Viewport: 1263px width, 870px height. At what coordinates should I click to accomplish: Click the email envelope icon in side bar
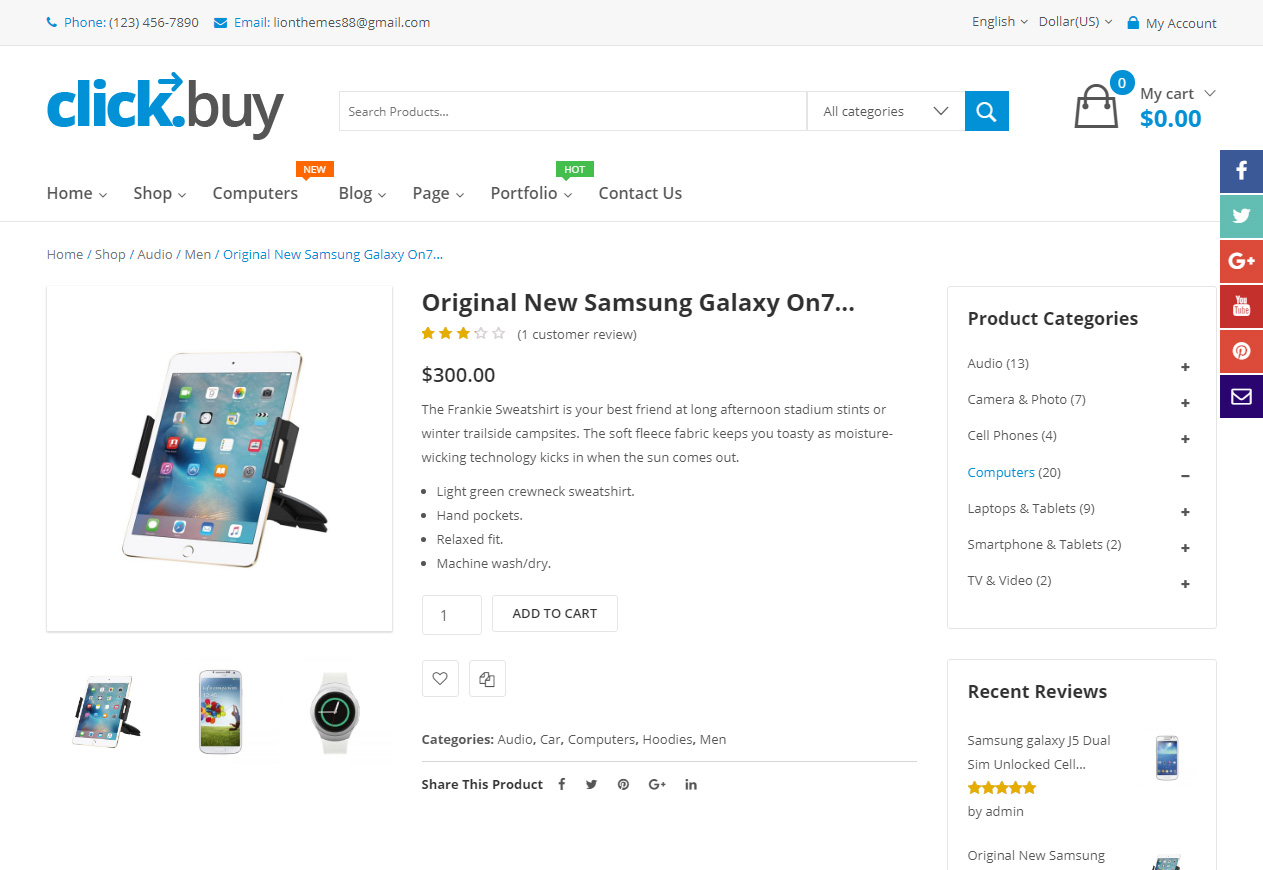[1241, 396]
